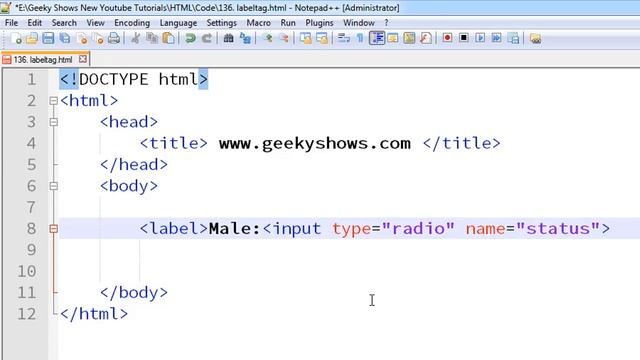This screenshot has height=360, width=640.
Task: Open the Window menu
Action: (359, 23)
